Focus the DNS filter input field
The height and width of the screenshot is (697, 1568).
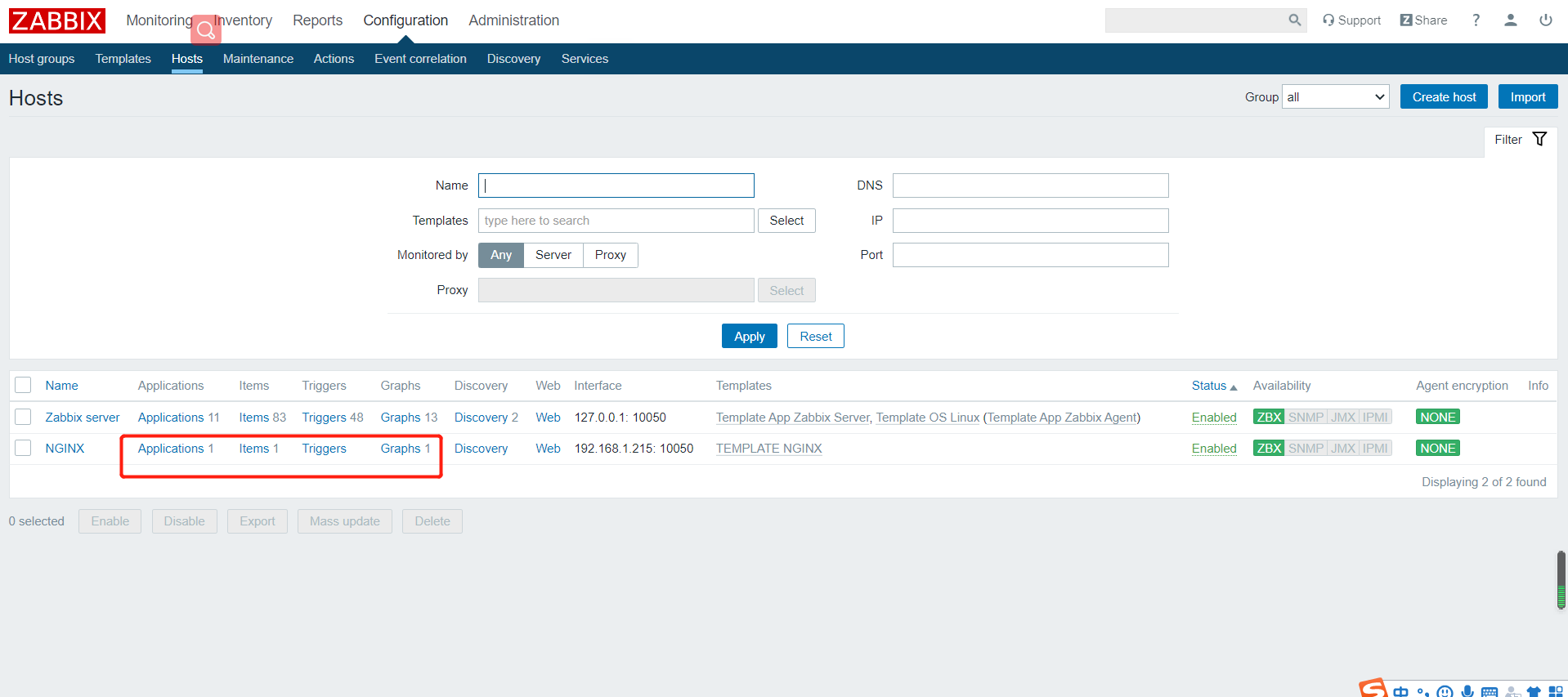[x=1031, y=185]
